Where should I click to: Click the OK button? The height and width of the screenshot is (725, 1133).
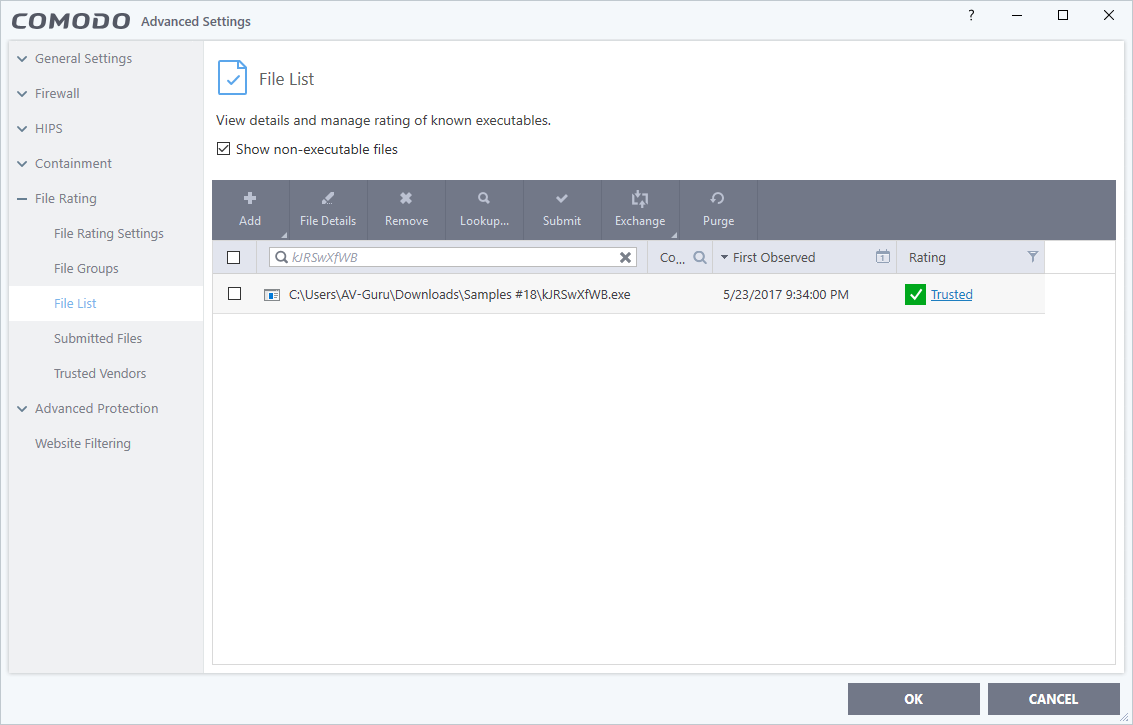(x=913, y=699)
